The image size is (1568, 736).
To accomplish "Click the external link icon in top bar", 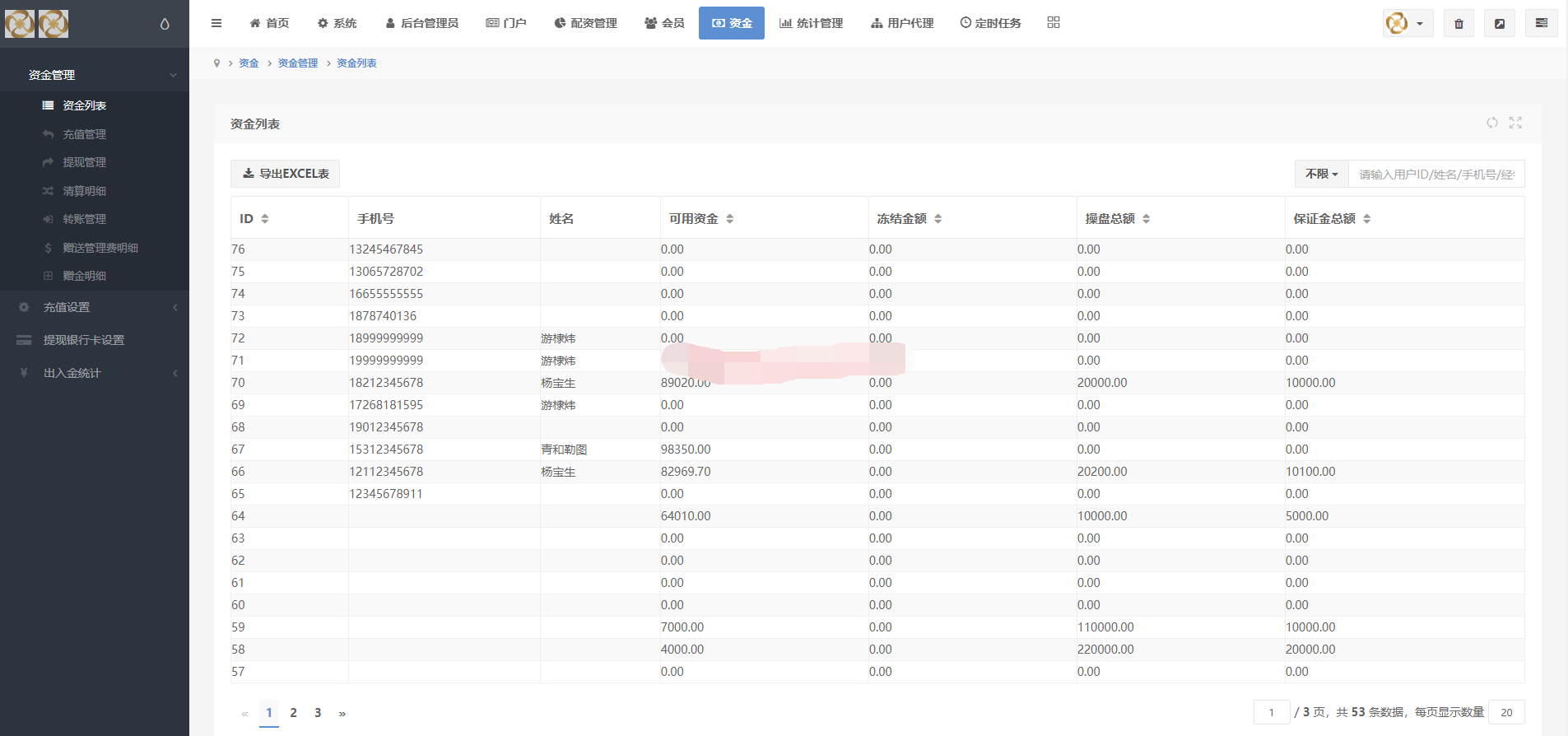I will pos(1500,23).
